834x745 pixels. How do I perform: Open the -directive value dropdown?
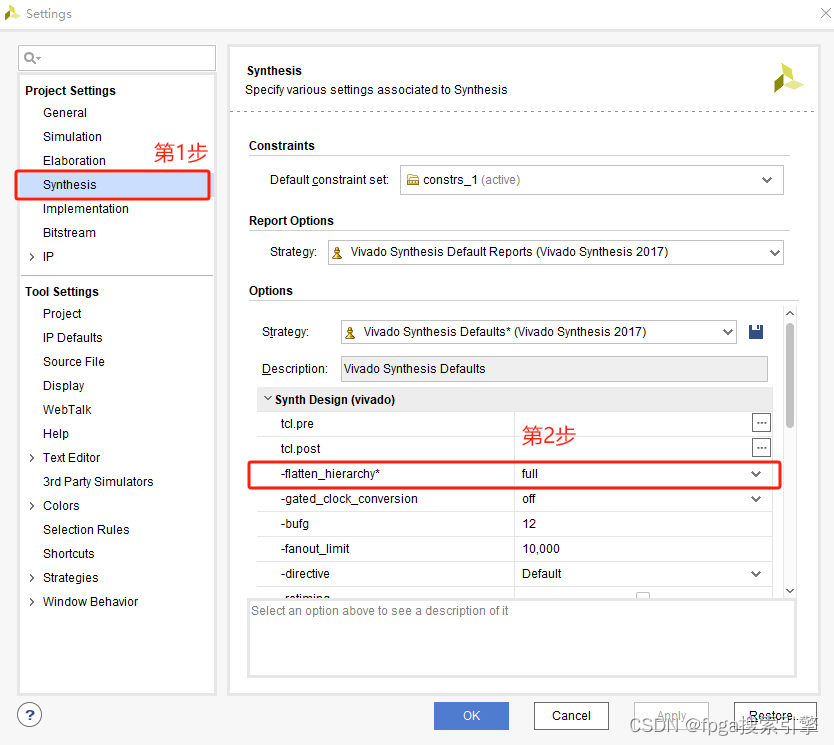756,574
